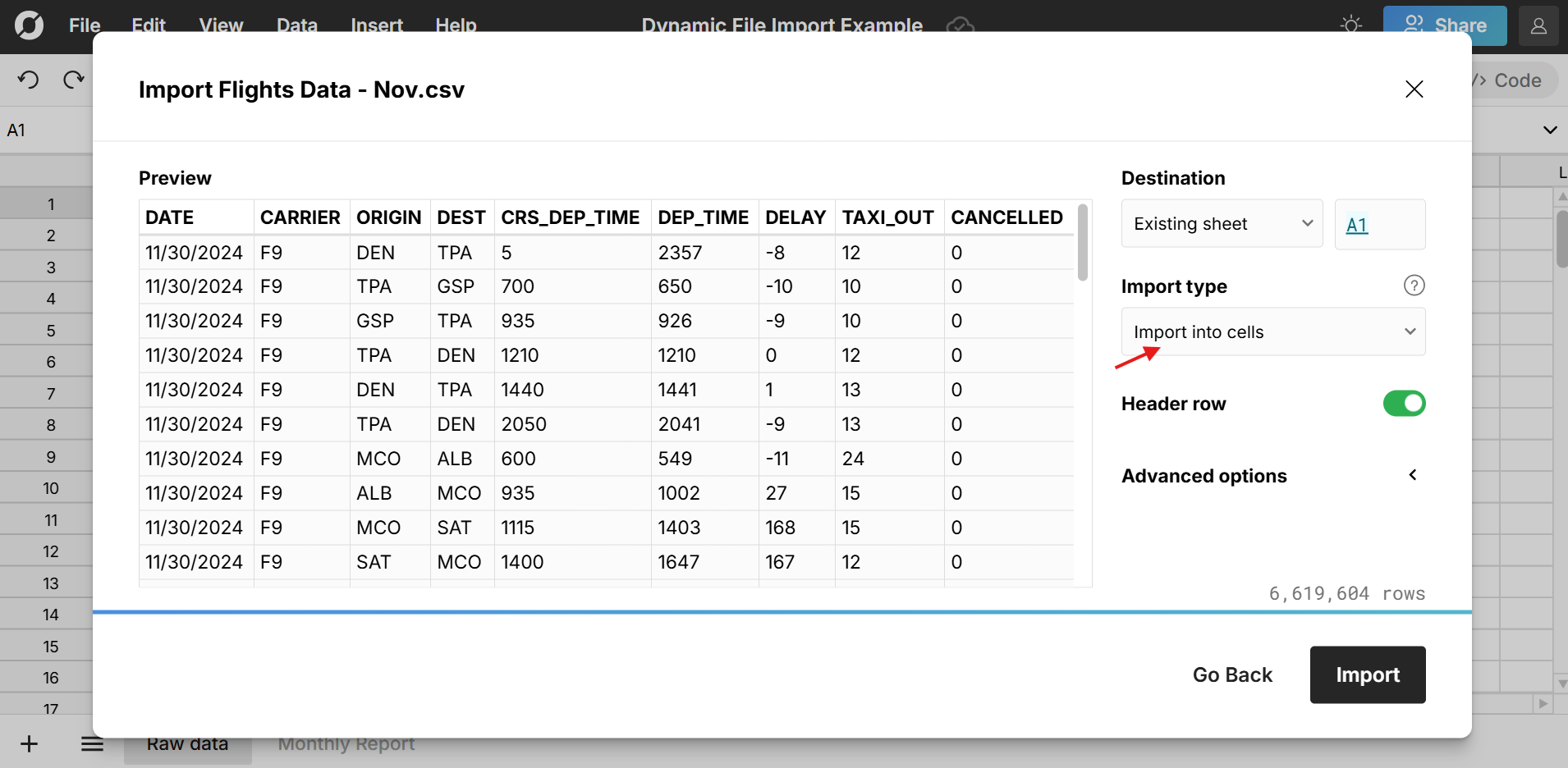This screenshot has width=1568, height=768.
Task: Click the preview table vertical scrollbar
Action: click(x=1083, y=244)
